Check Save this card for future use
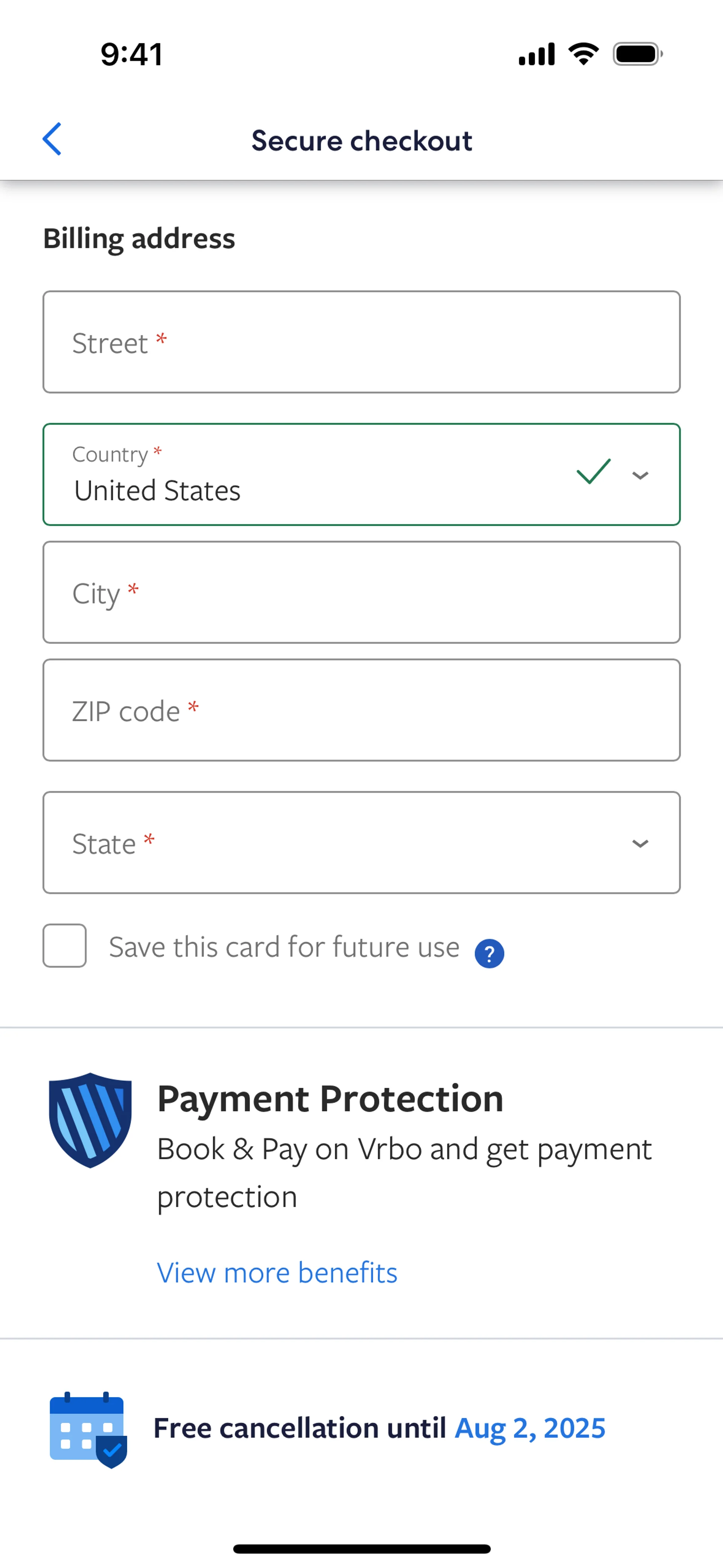 point(64,946)
